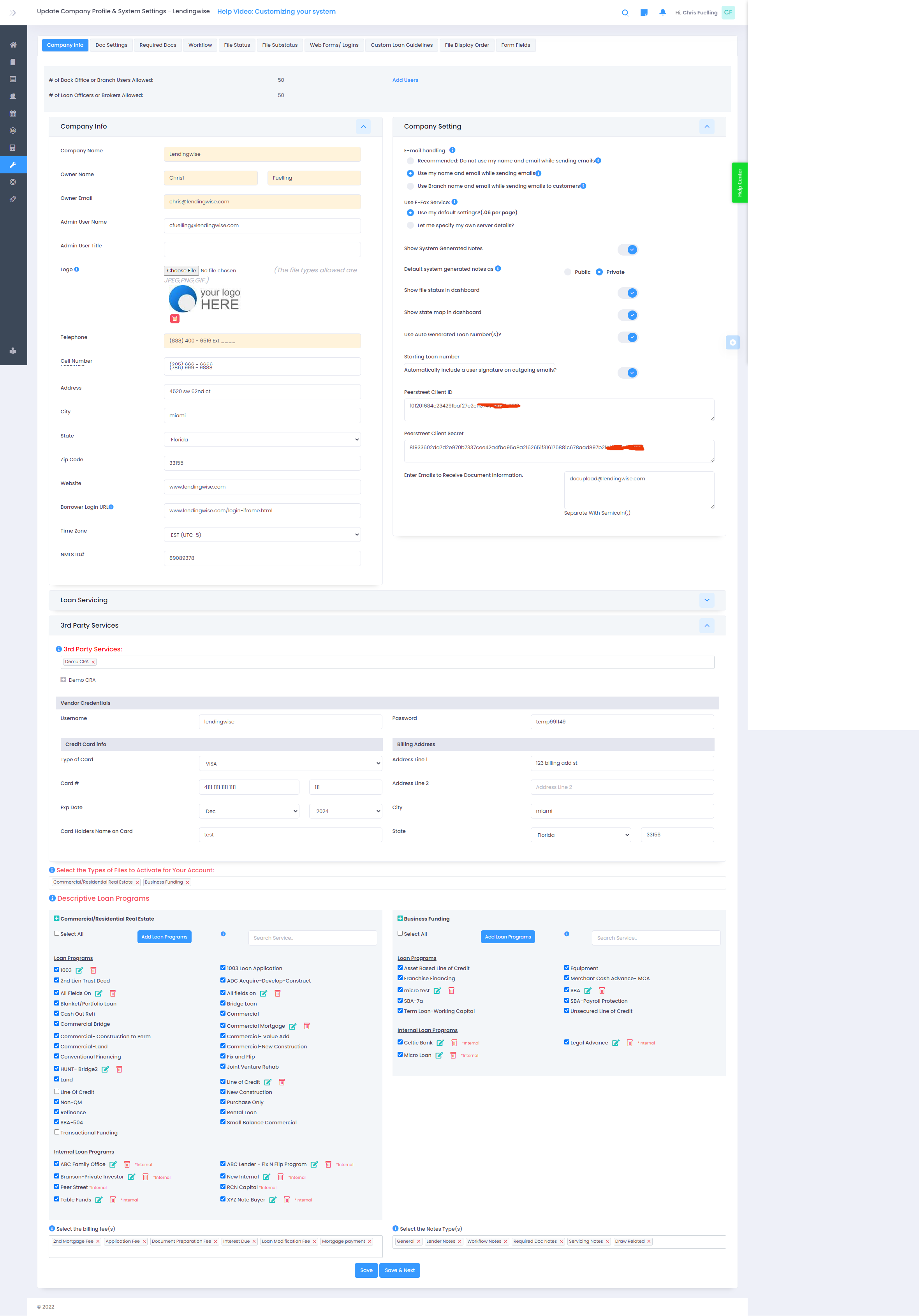Open the State dropdown showing Florida
The width and height of the screenshot is (919, 1316).
pyautogui.click(x=262, y=439)
